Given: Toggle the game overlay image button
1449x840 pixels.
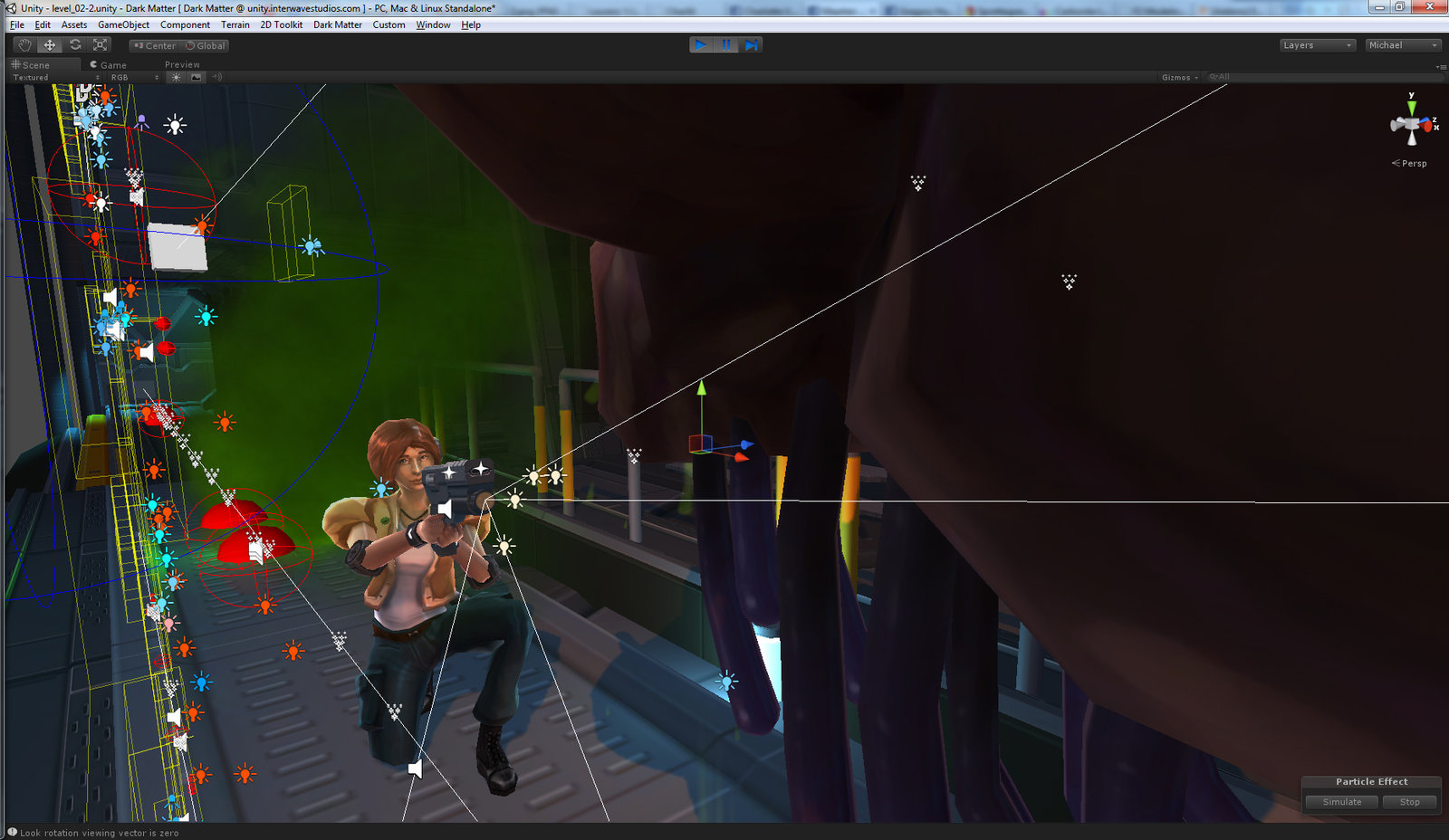Looking at the screenshot, I should point(197,77).
